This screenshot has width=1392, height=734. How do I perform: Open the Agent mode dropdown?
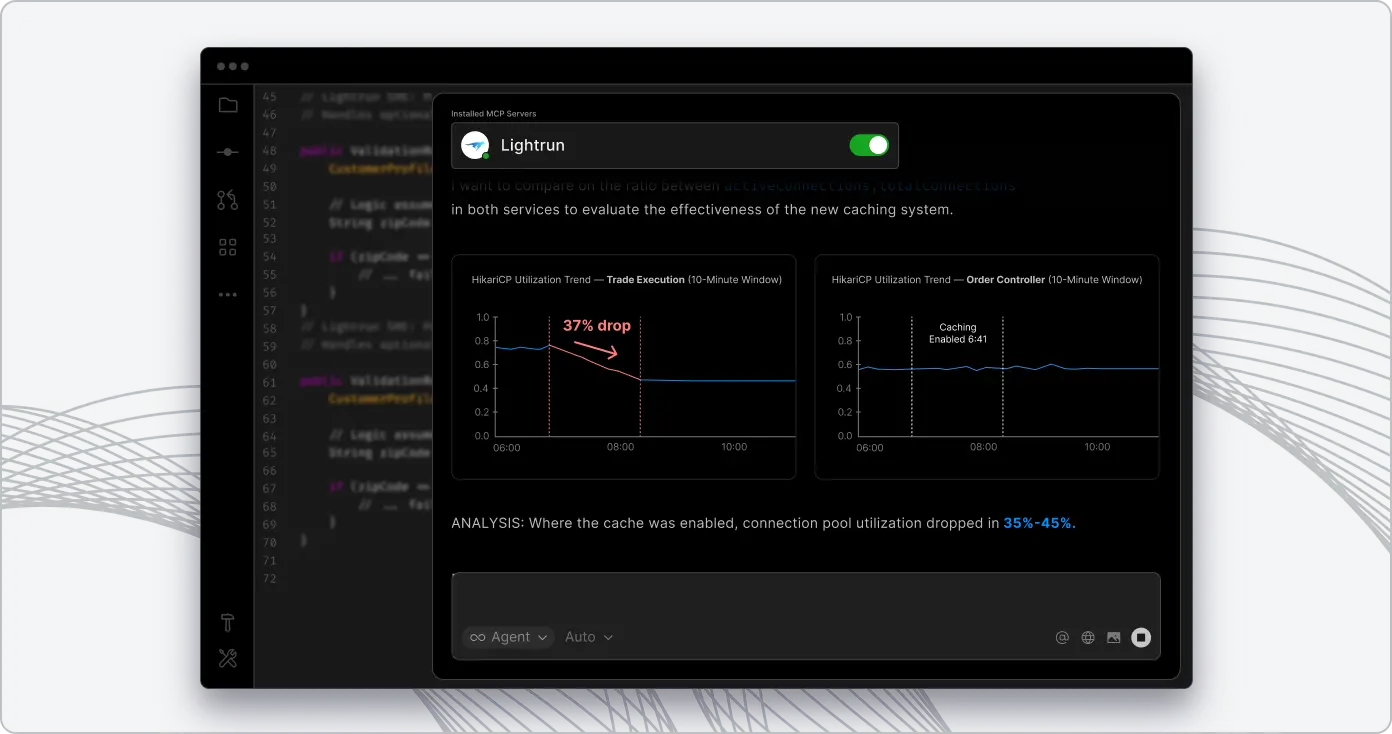pos(507,637)
